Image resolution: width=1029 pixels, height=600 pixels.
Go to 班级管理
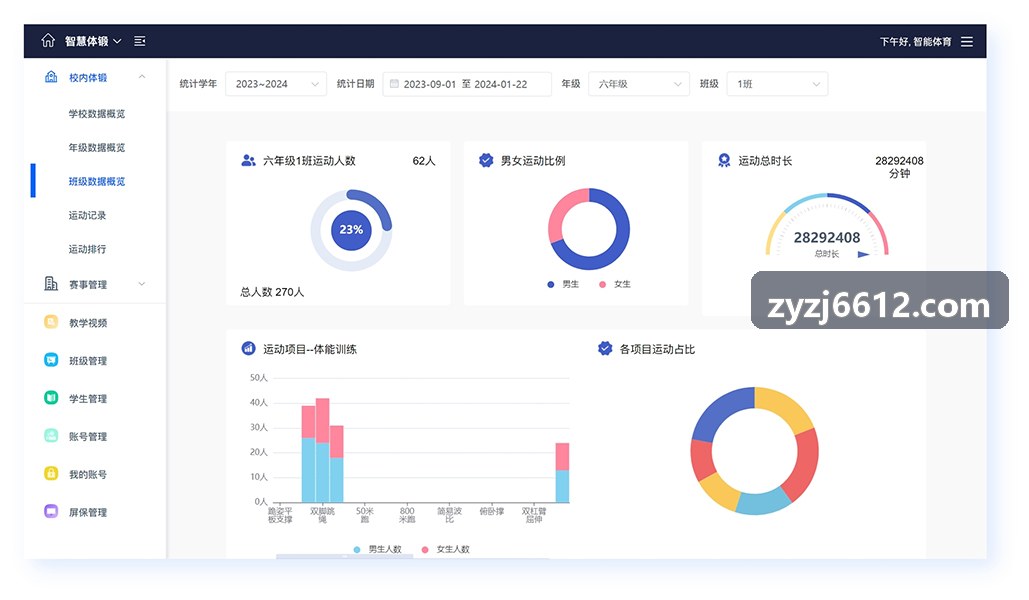(x=88, y=361)
